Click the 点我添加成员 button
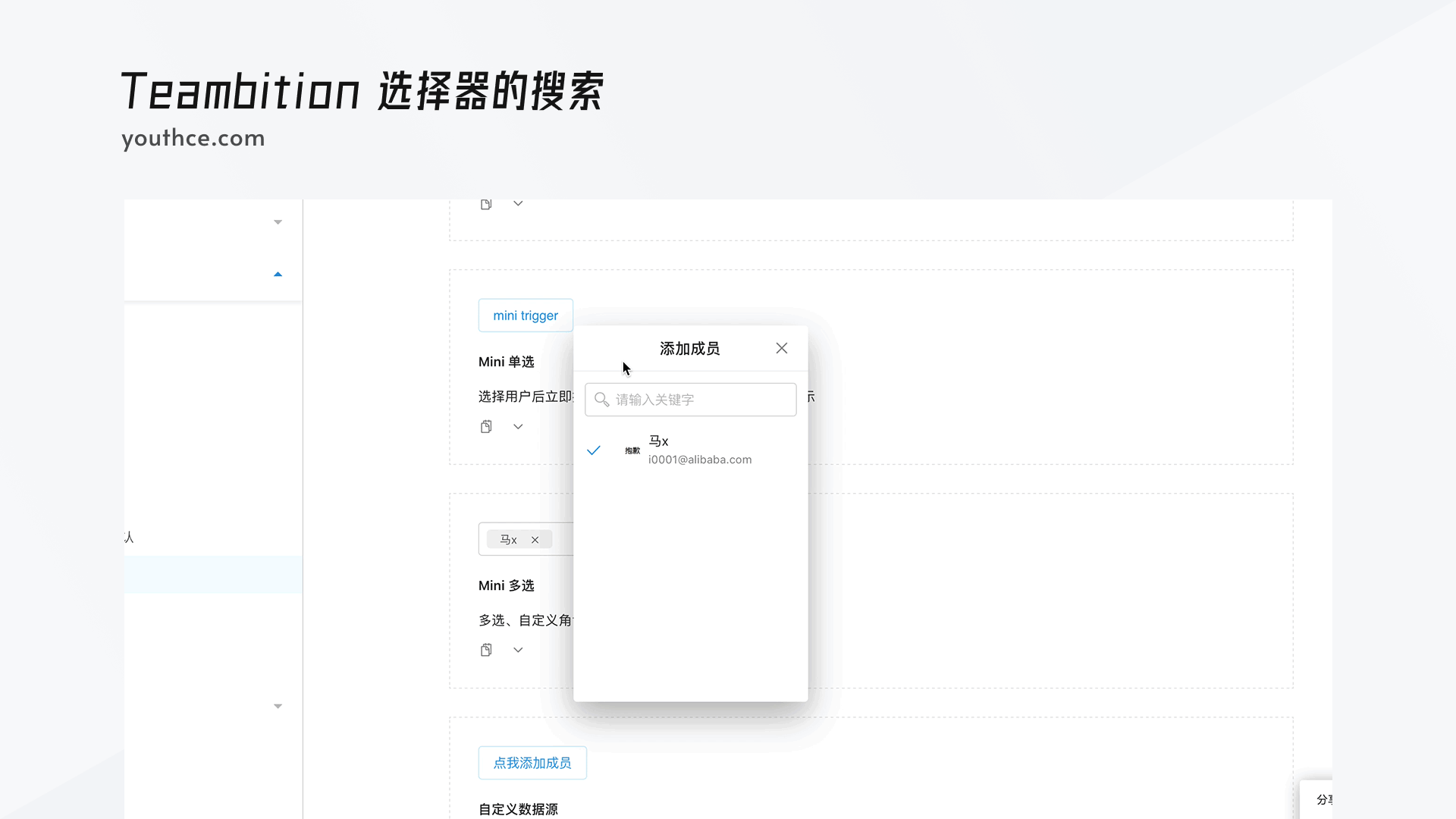Viewport: 1456px width, 819px height. pos(532,763)
